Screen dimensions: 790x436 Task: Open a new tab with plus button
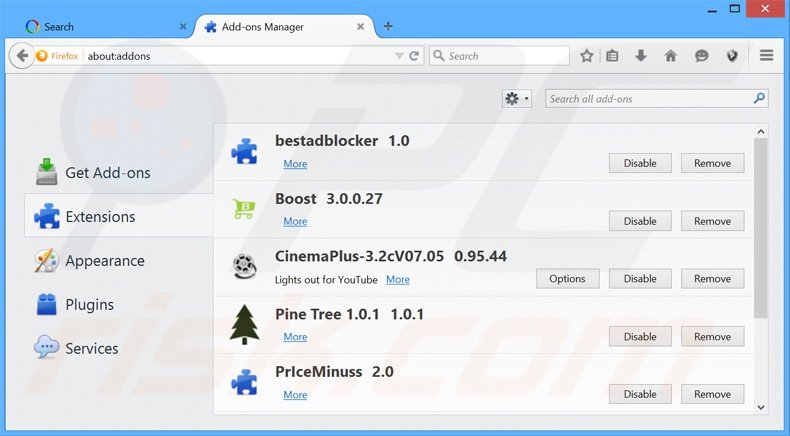(x=388, y=26)
